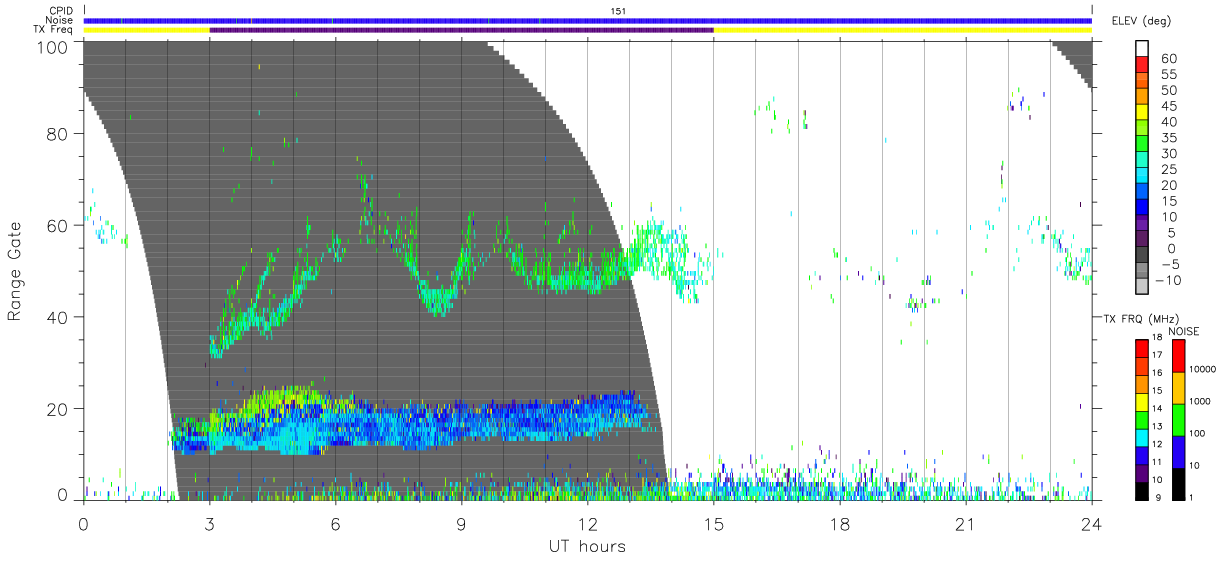This screenshot has width=1228, height=567.
Task: Click the 3 tick on UT hours axis
Action: 210,523
